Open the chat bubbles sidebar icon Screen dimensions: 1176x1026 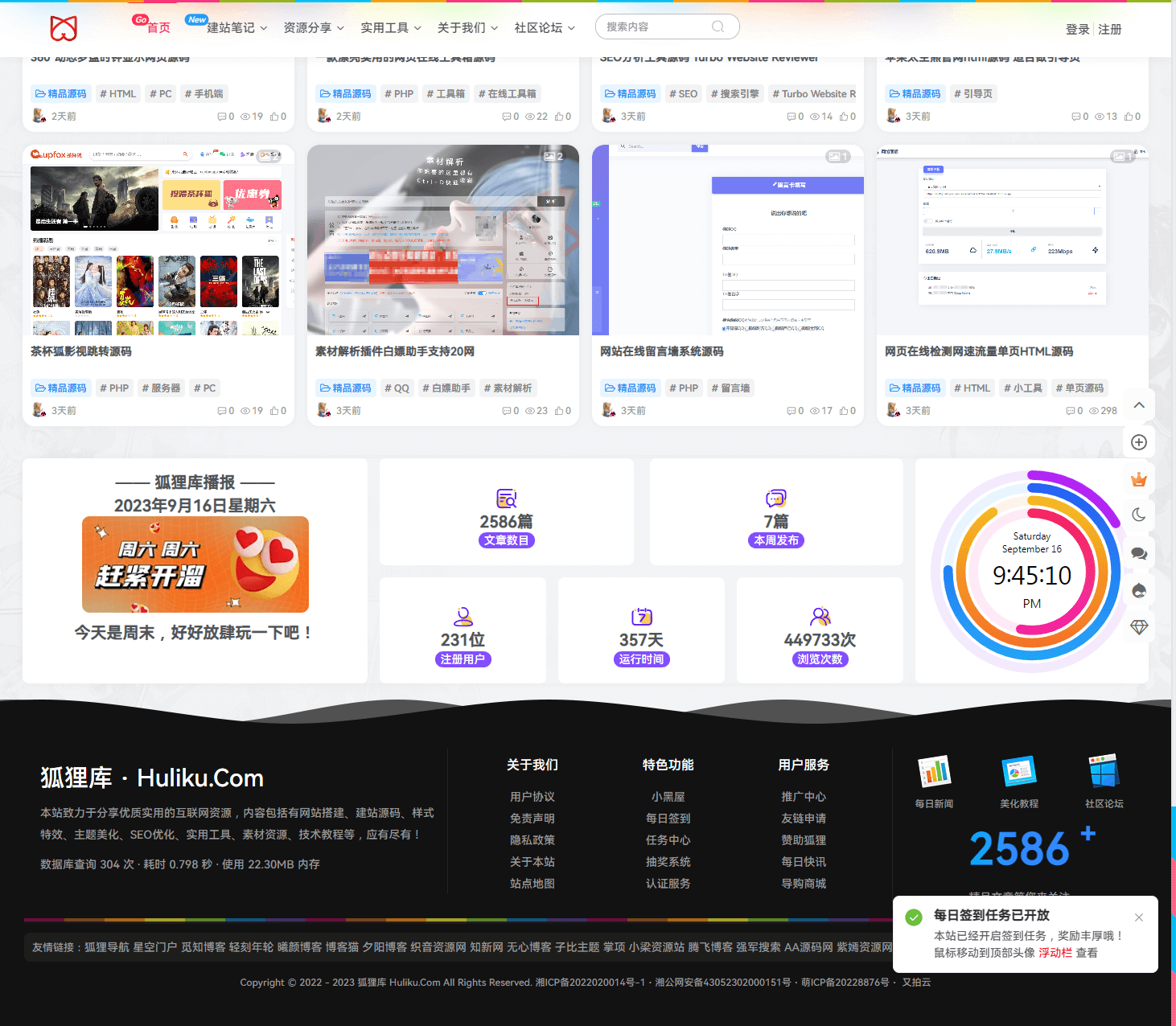click(x=1139, y=553)
